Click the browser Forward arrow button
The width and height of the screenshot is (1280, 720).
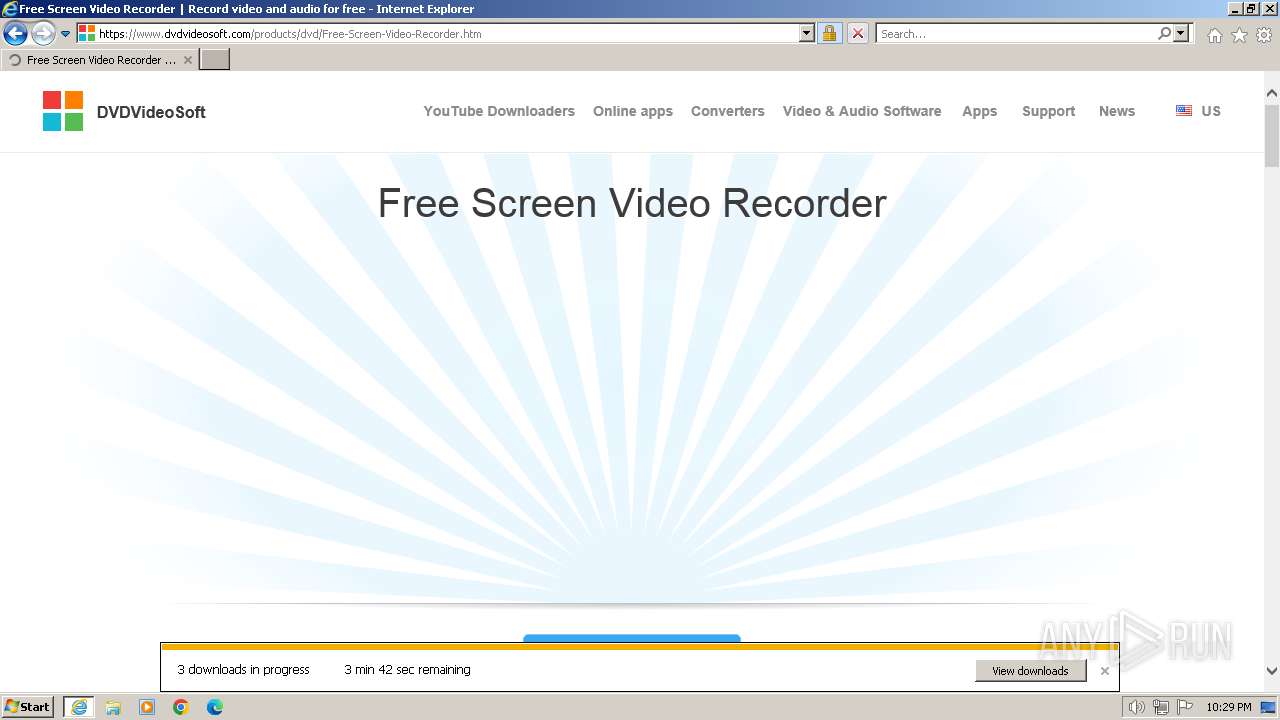coord(43,33)
